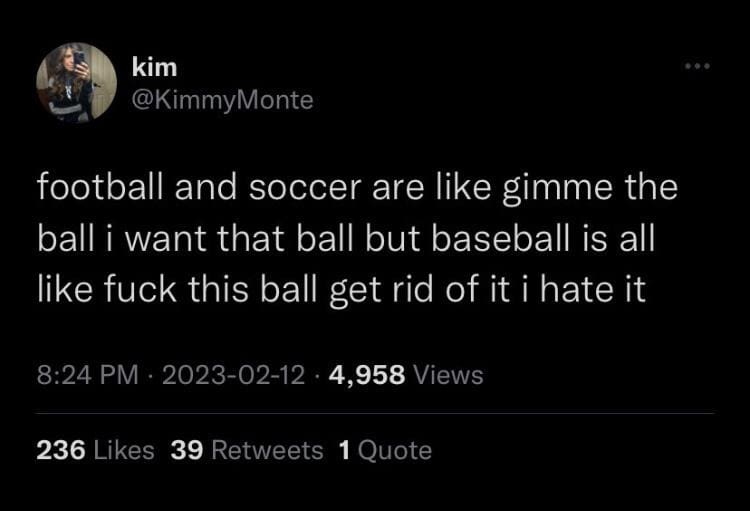The height and width of the screenshot is (511, 750).
Task: Click the tweet line starting "football and soccer"
Action: [357, 186]
